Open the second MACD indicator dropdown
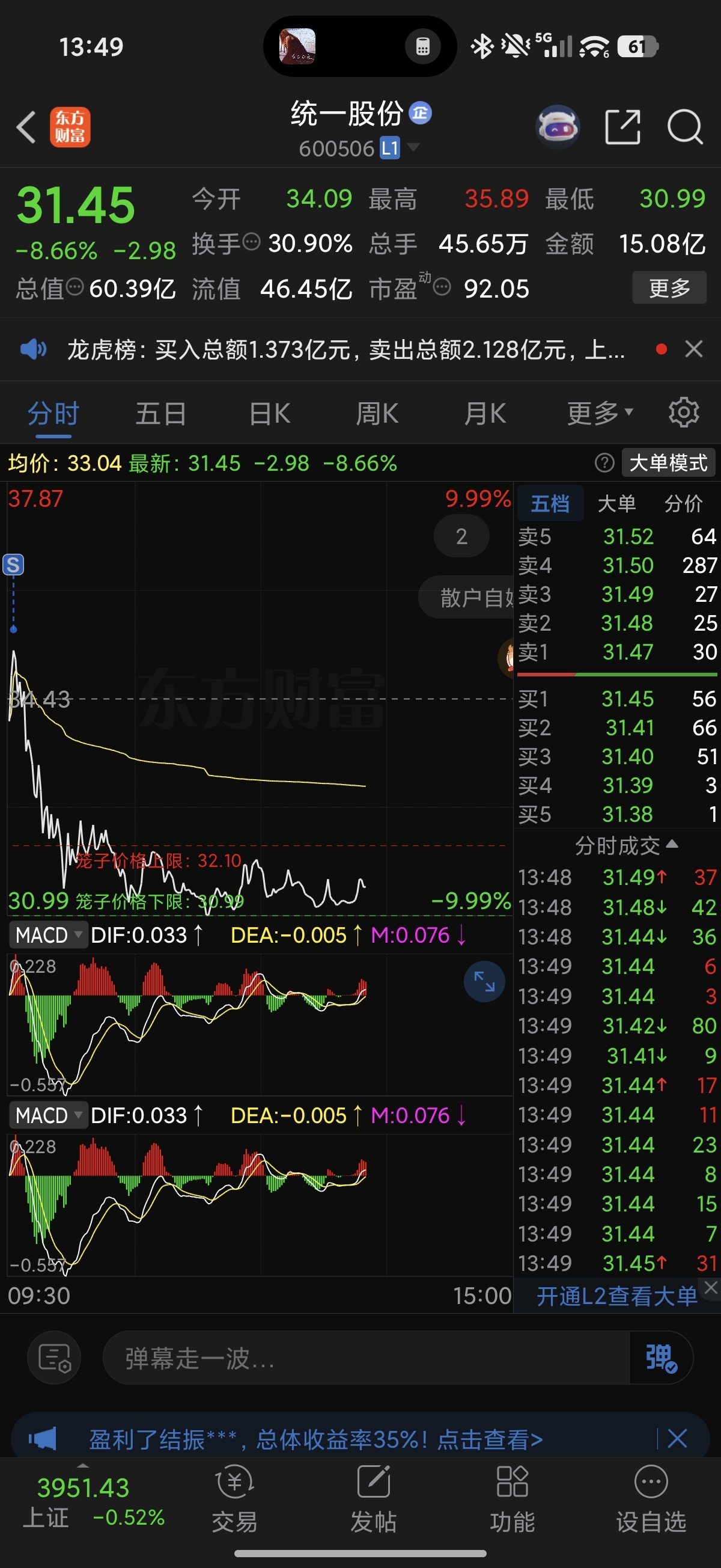The height and width of the screenshot is (1568, 721). [x=48, y=1115]
